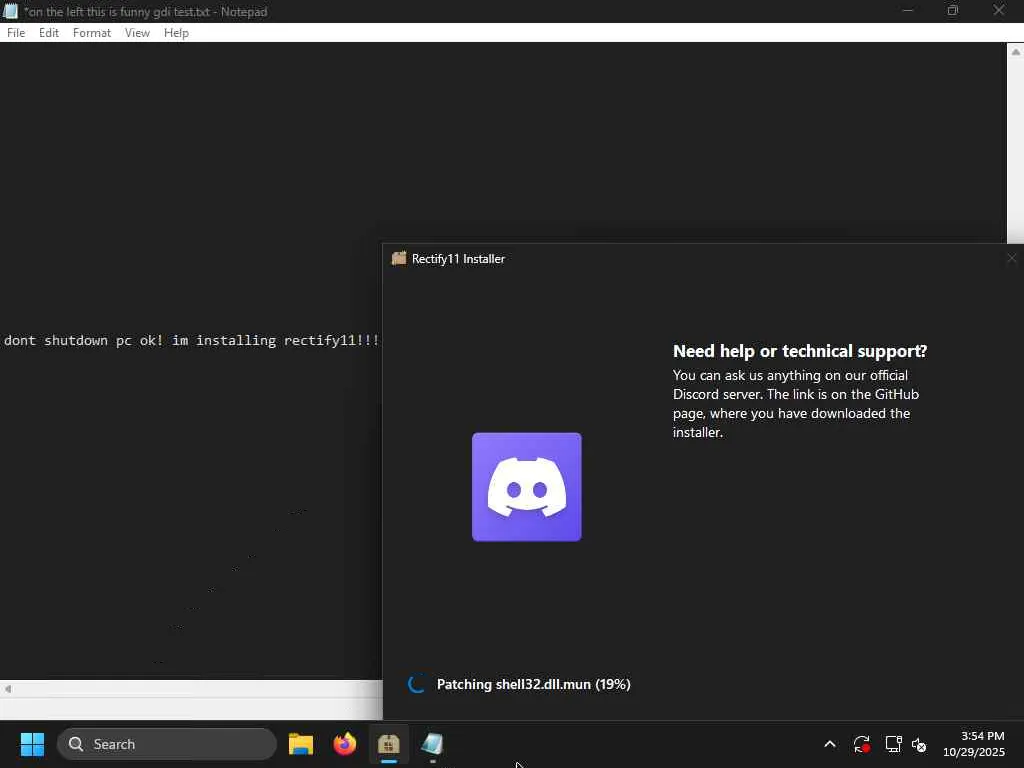Switch to the Rectify11 Installer taskbar icon
1024x768 pixels.
[x=389, y=744]
